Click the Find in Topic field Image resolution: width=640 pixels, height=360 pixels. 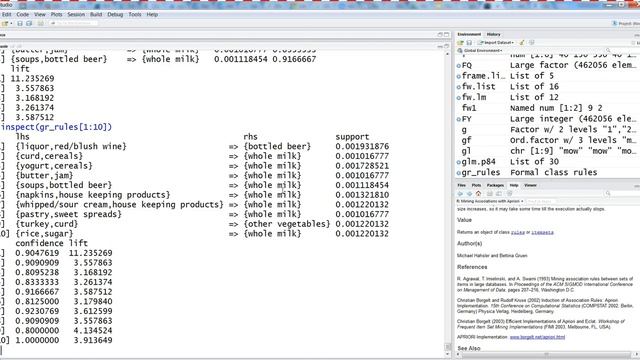(541, 201)
